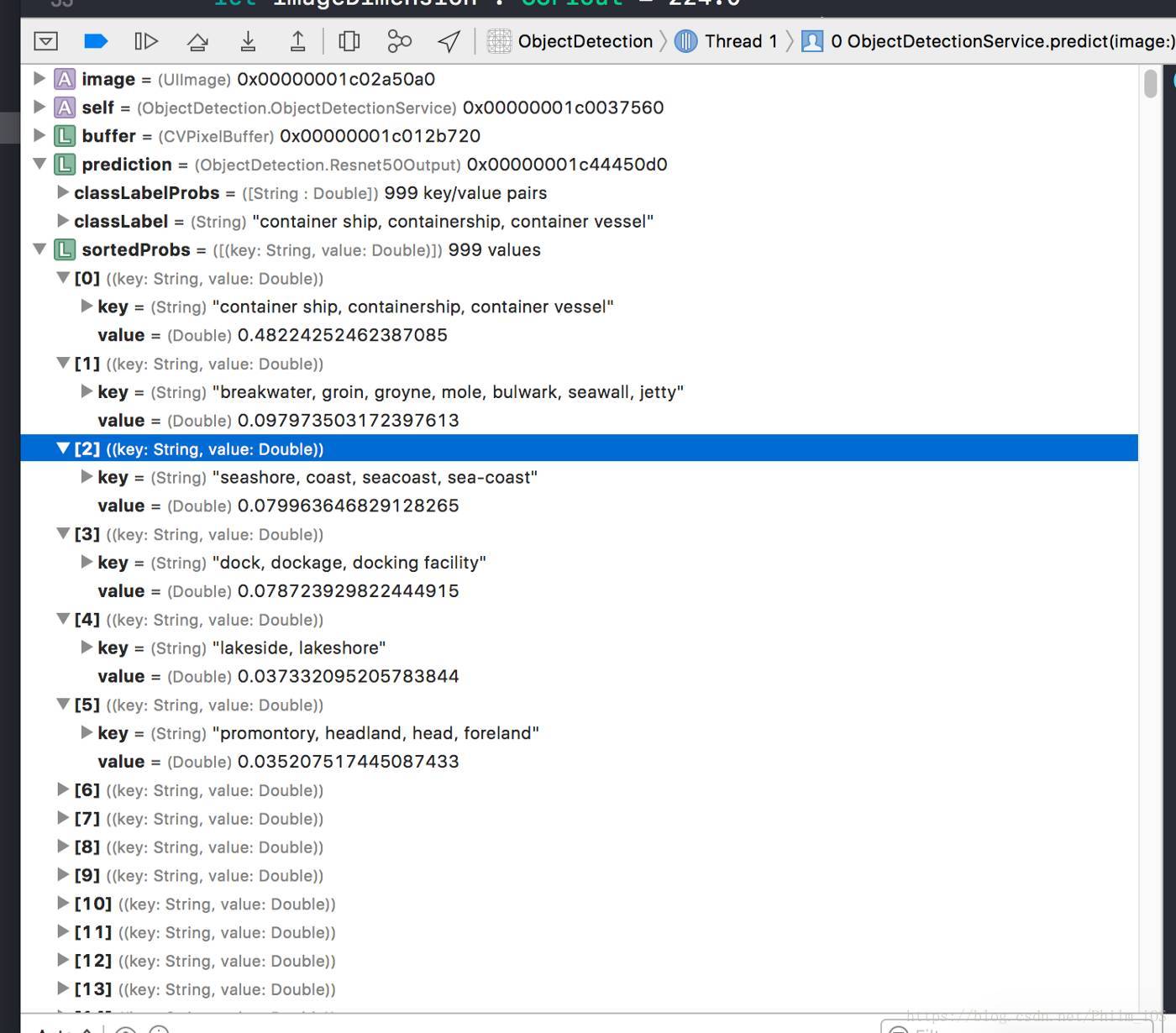Select ObjectDetectionService.predict stack frame
The height and width of the screenshot is (1033, 1176).
[x=1002, y=41]
